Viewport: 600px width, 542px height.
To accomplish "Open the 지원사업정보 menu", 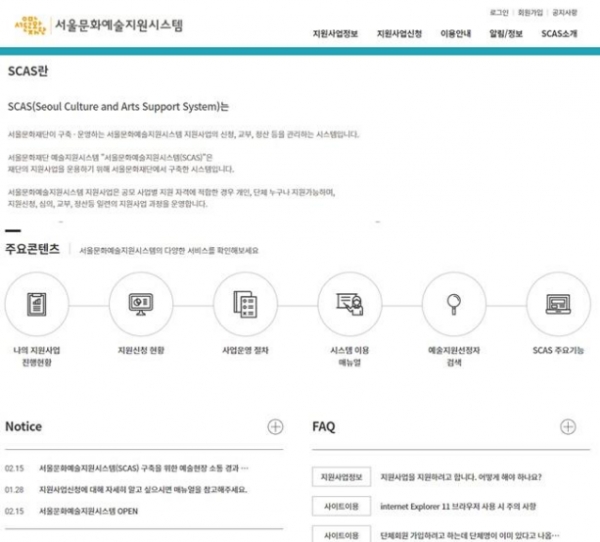I will point(335,34).
